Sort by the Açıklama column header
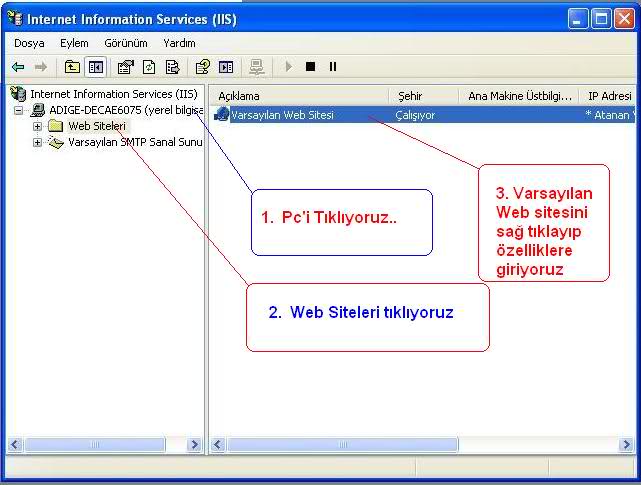The width and height of the screenshot is (641, 485). (299, 96)
